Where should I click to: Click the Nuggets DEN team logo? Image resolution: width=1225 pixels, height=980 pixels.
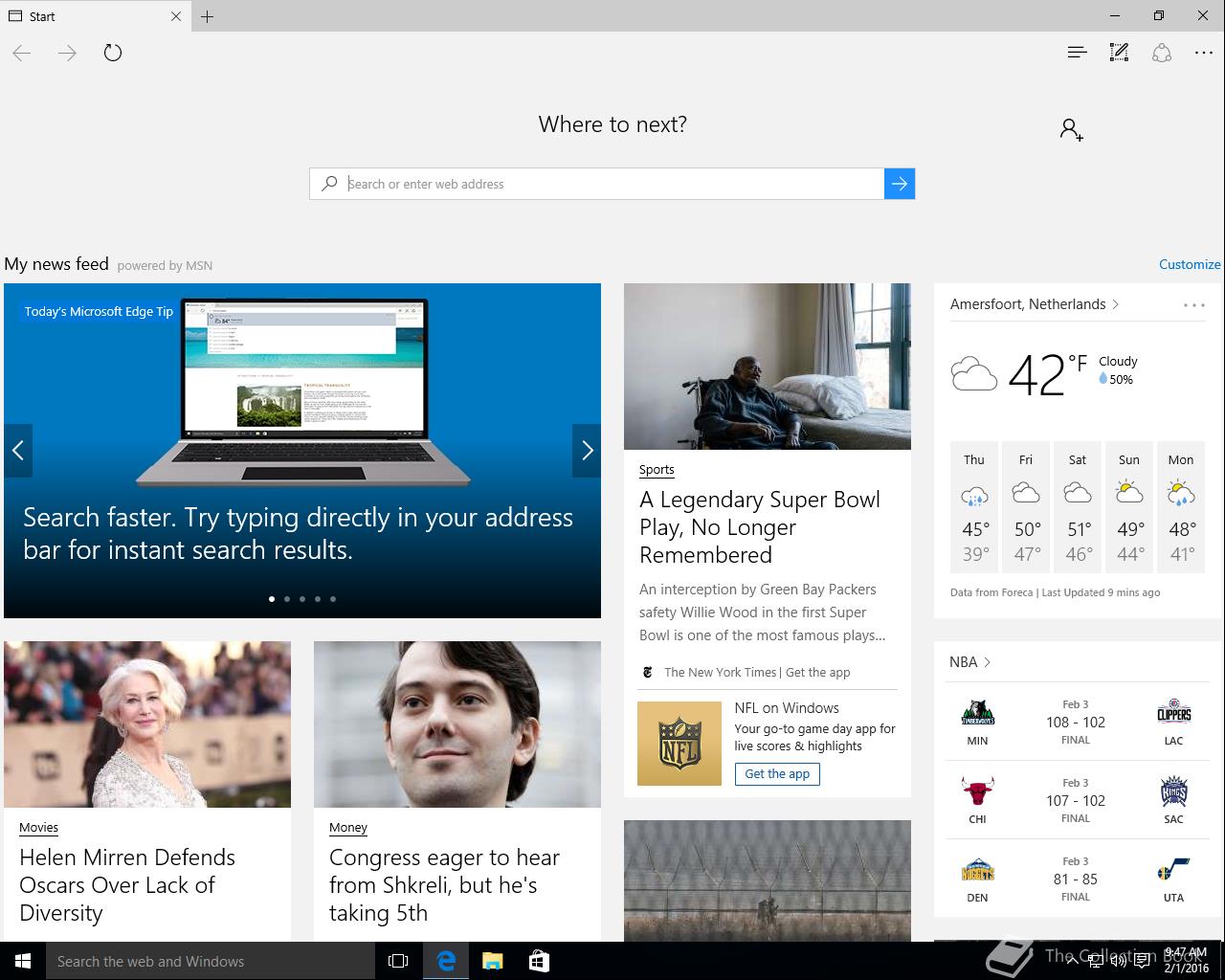[x=978, y=871]
